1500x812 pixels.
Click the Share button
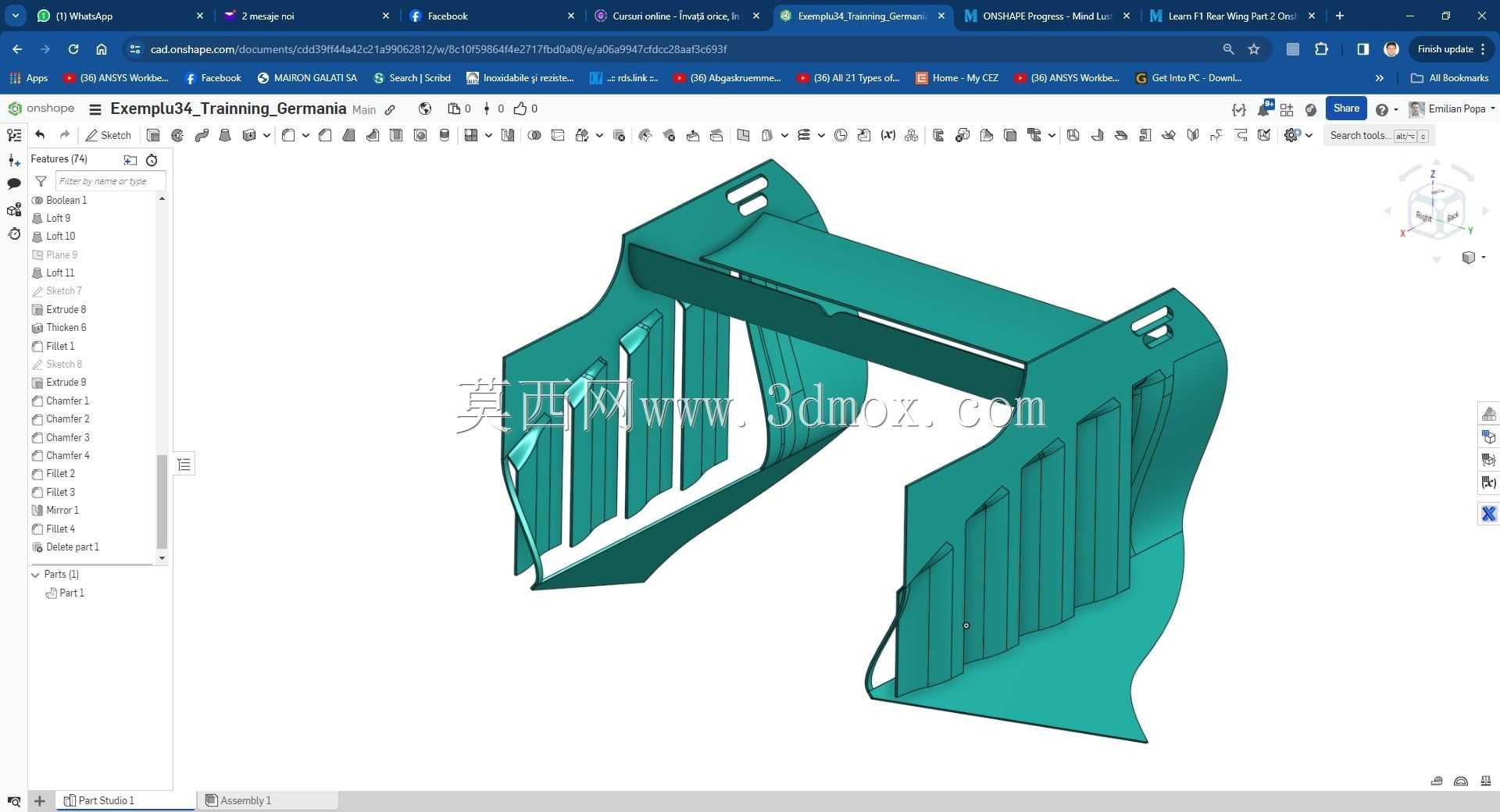point(1346,109)
